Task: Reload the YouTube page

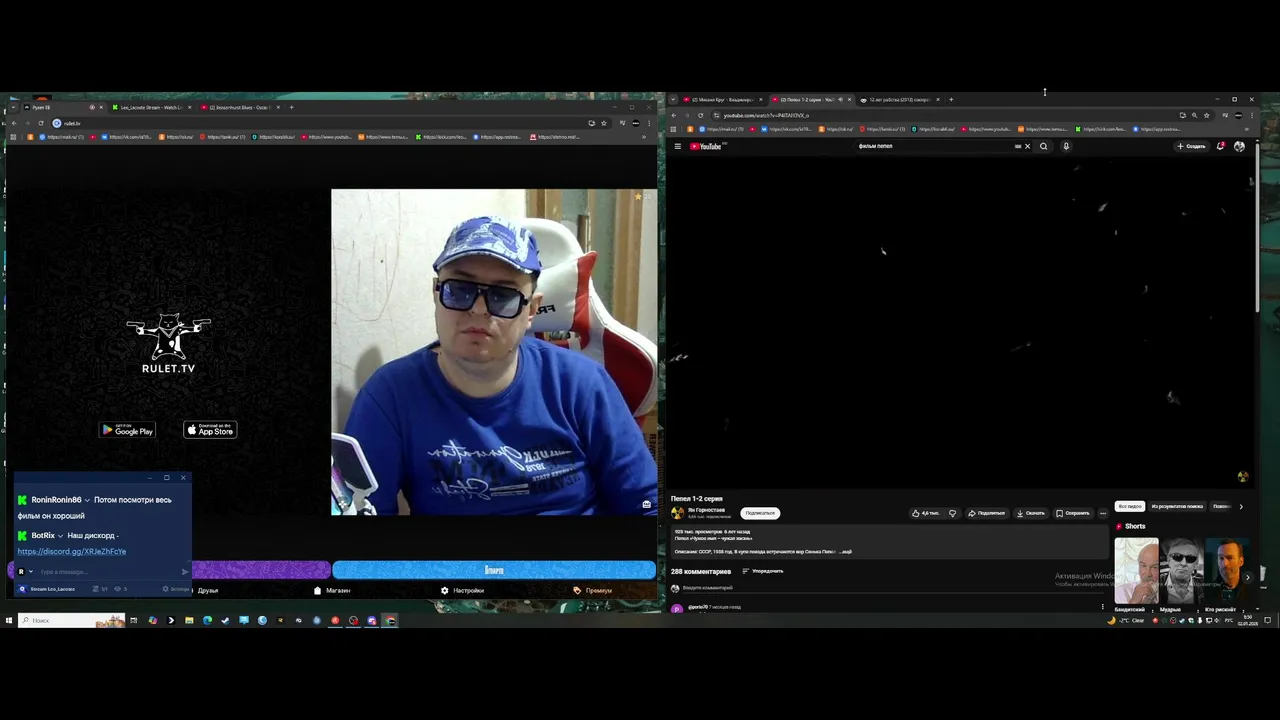Action: point(700,115)
